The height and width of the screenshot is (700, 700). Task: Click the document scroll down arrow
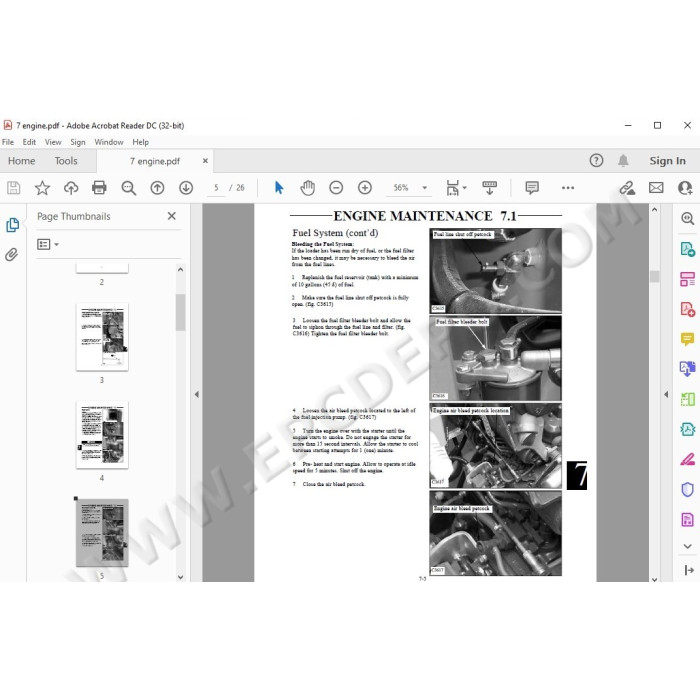[654, 579]
